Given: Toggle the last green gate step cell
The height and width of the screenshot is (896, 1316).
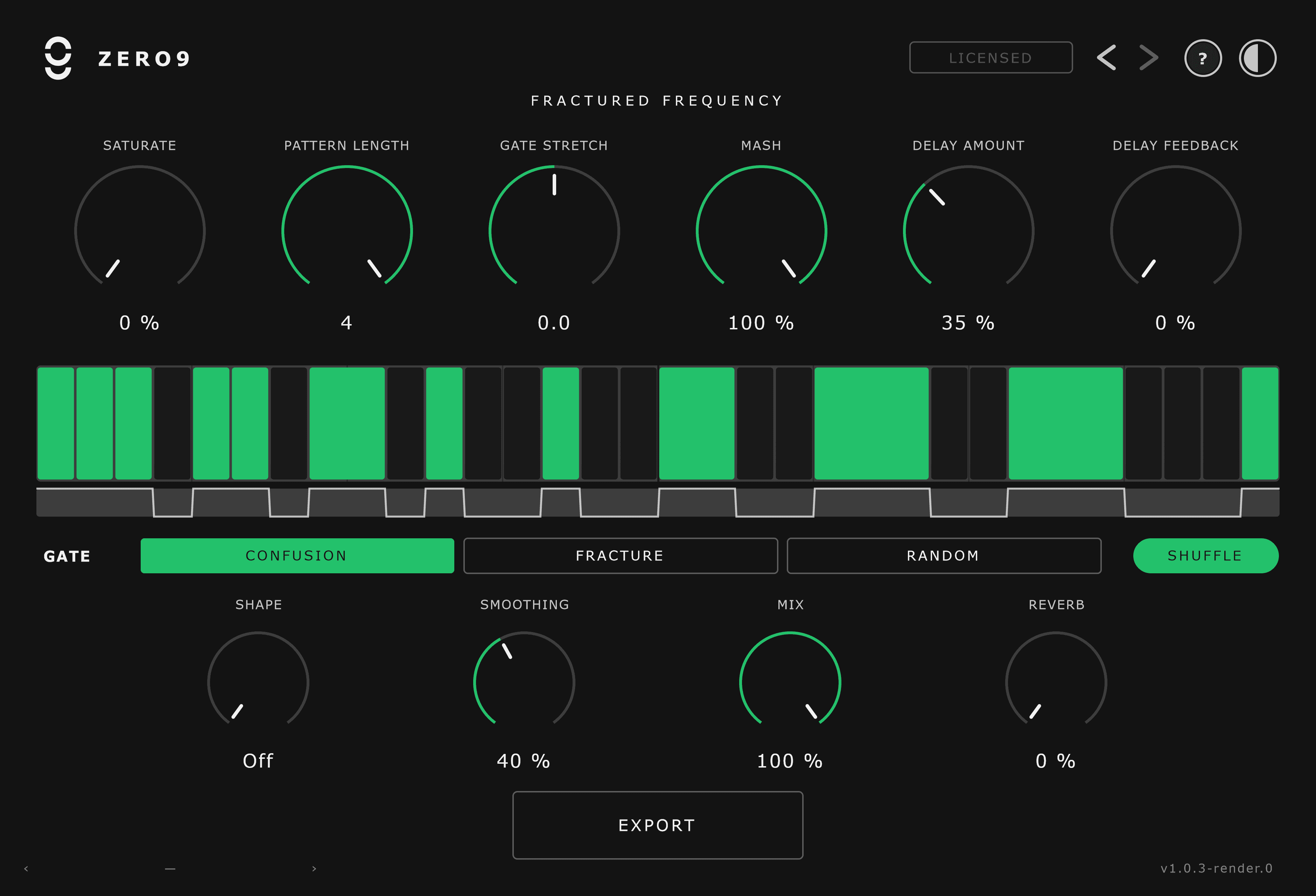Looking at the screenshot, I should [1260, 423].
